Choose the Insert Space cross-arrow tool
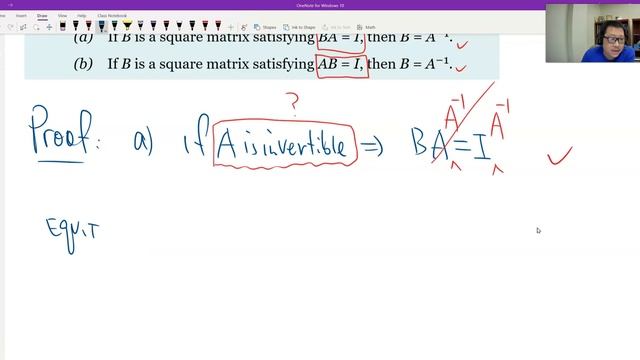640x360 pixels. coord(49,27)
